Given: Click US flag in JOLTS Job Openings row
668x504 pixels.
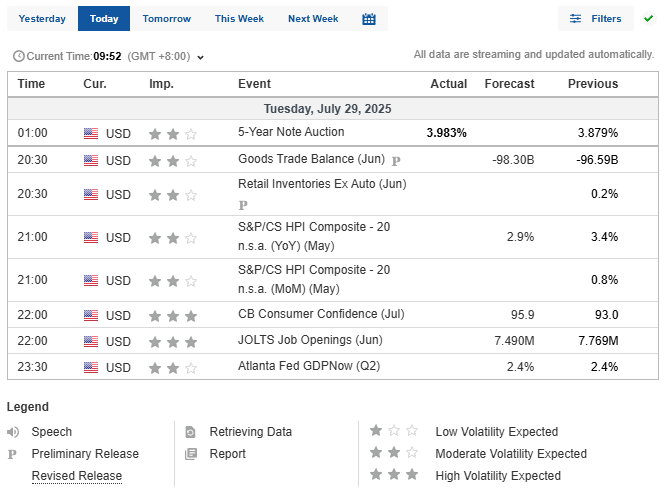Looking at the screenshot, I should (x=91, y=342).
